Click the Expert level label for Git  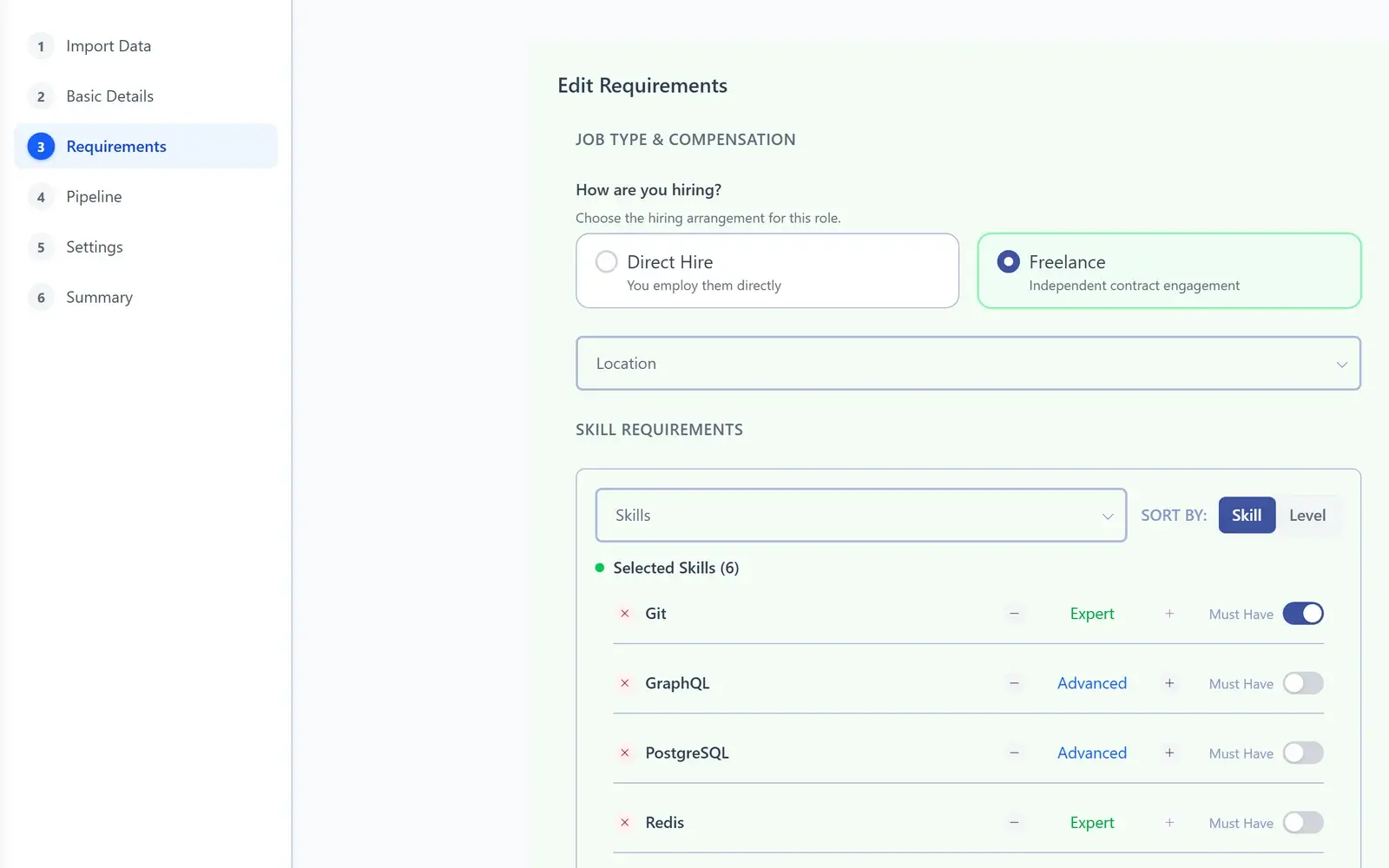(1092, 614)
